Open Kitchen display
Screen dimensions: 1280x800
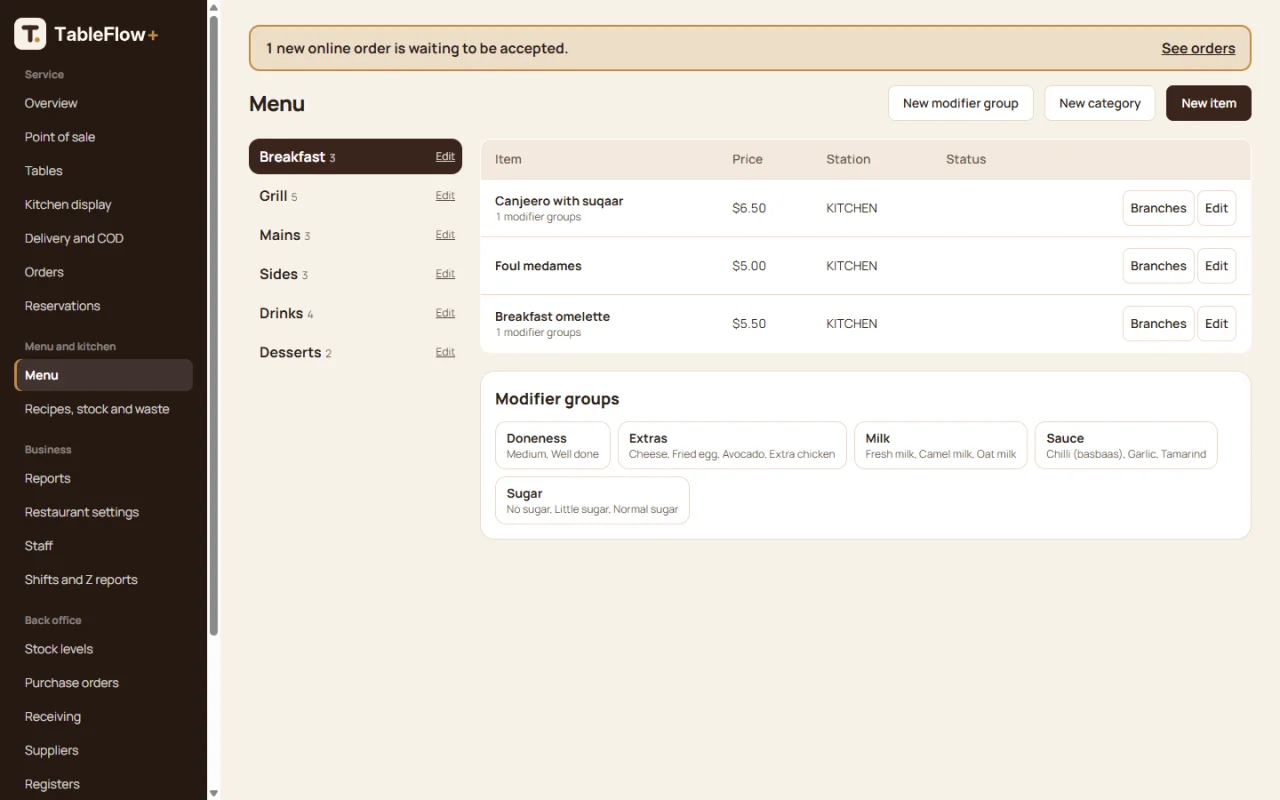coord(103,205)
